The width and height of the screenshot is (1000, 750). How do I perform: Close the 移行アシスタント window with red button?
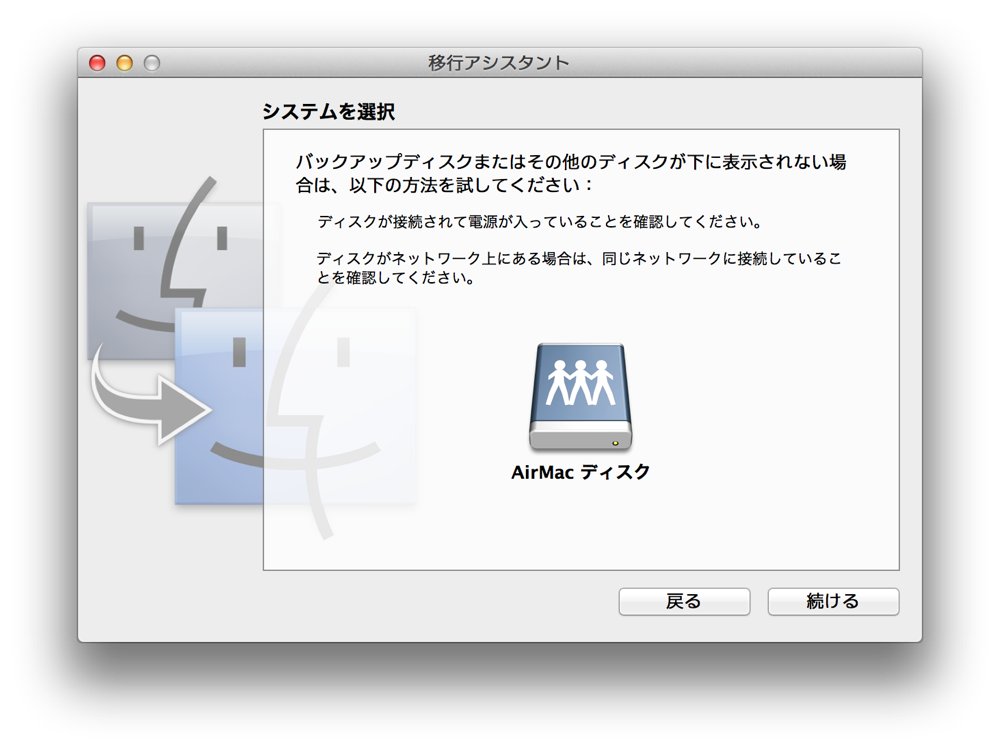point(97,62)
